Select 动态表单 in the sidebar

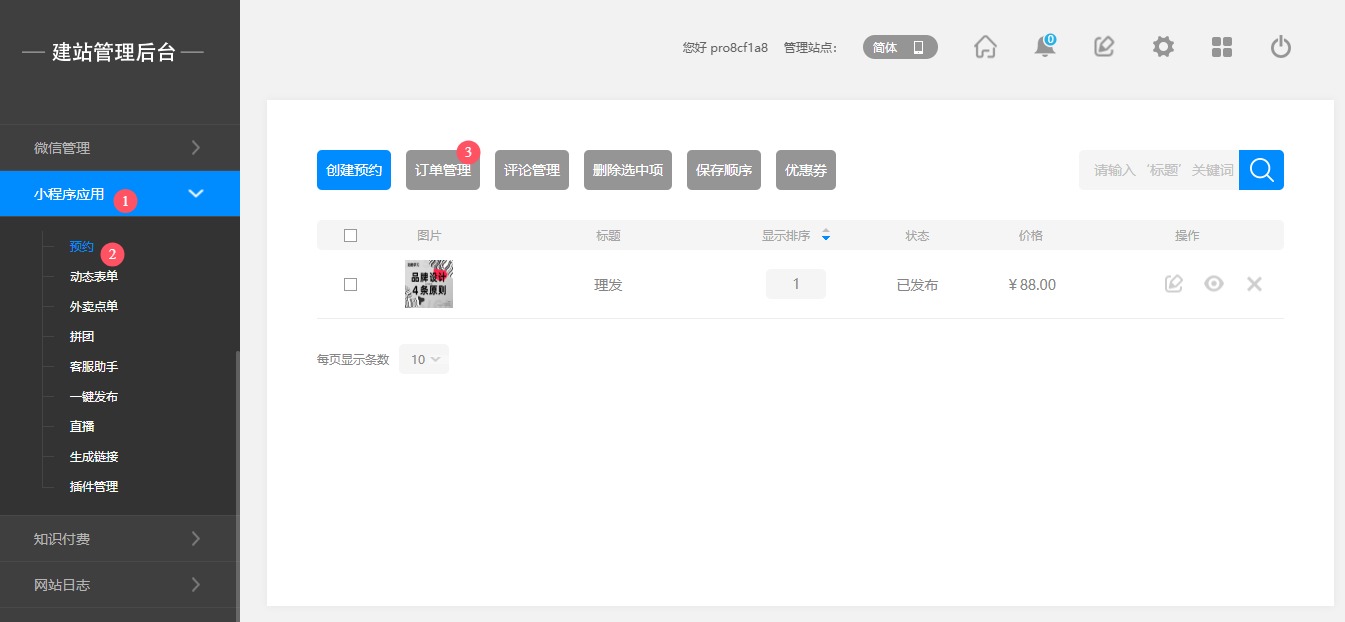tap(94, 277)
